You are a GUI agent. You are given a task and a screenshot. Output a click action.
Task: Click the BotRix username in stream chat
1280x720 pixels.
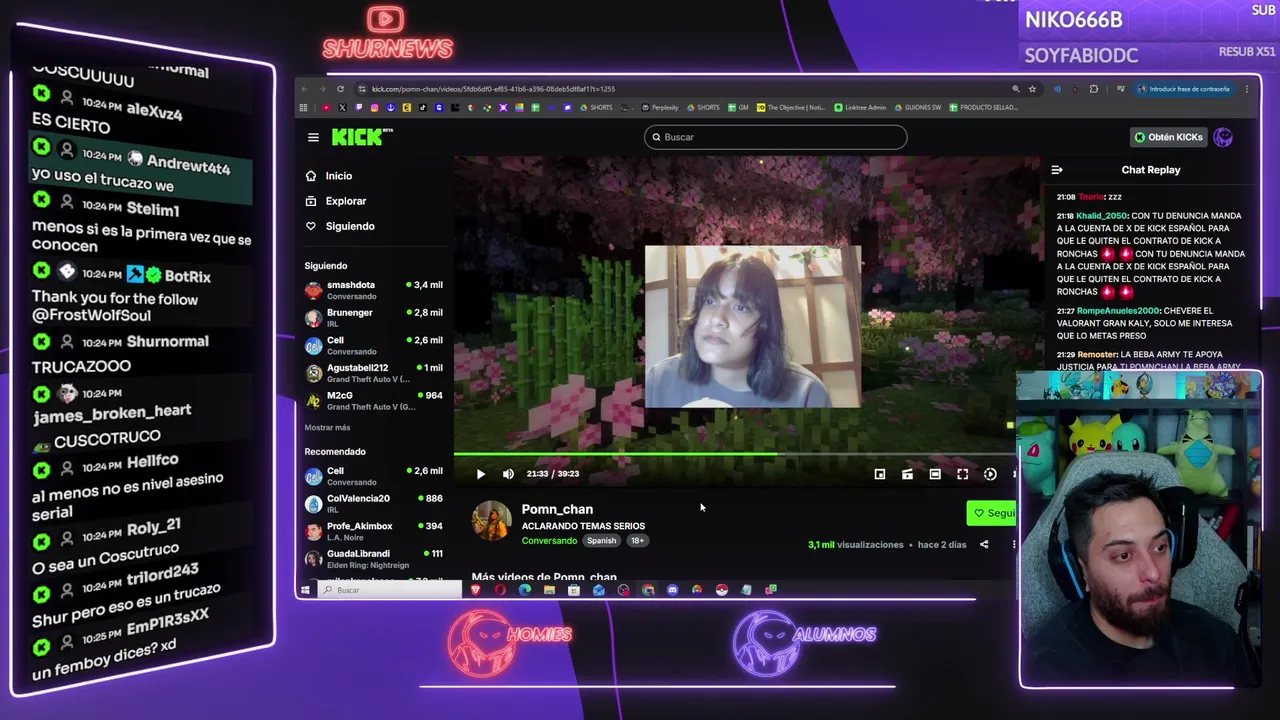coord(187,276)
